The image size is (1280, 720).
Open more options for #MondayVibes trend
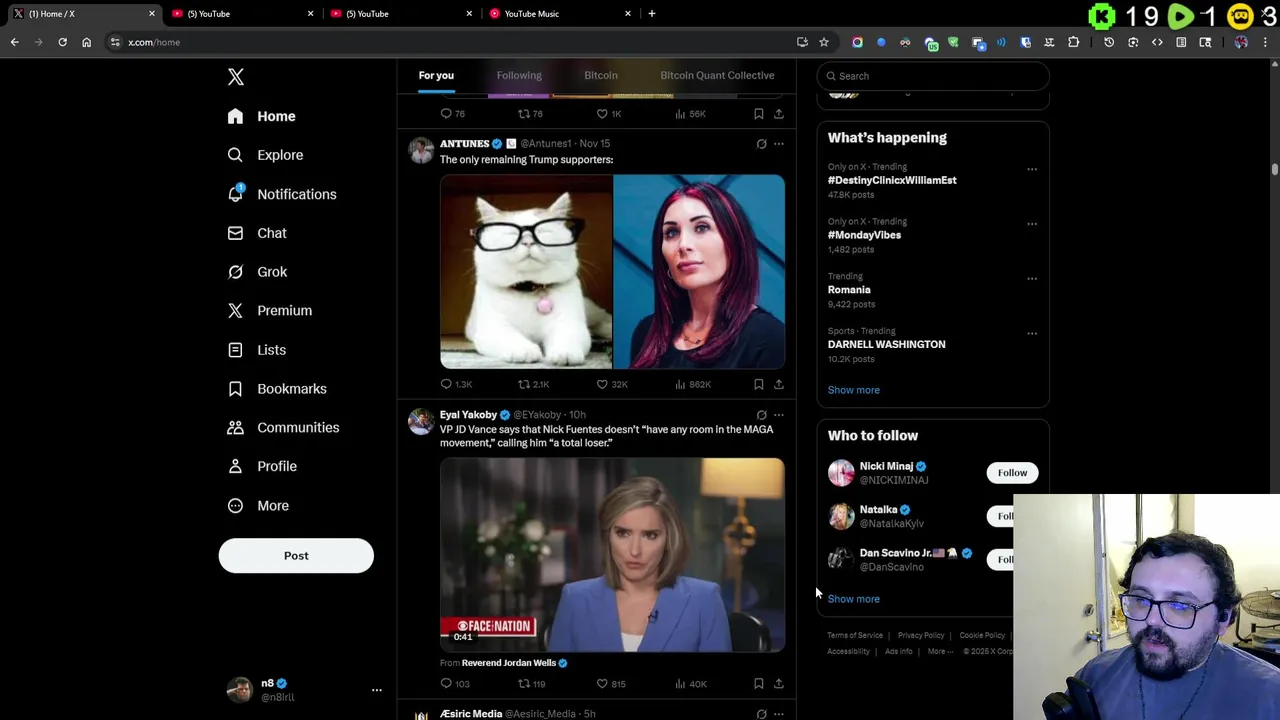tap(1032, 224)
